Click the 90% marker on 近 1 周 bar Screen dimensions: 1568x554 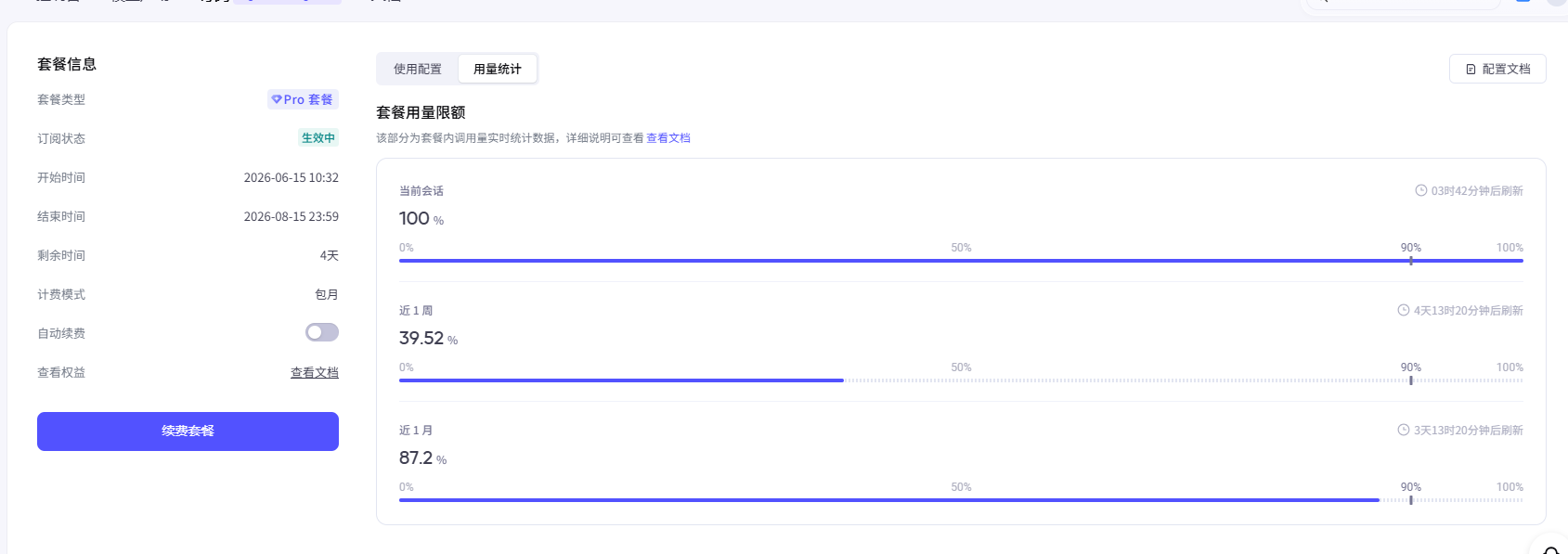(1411, 380)
